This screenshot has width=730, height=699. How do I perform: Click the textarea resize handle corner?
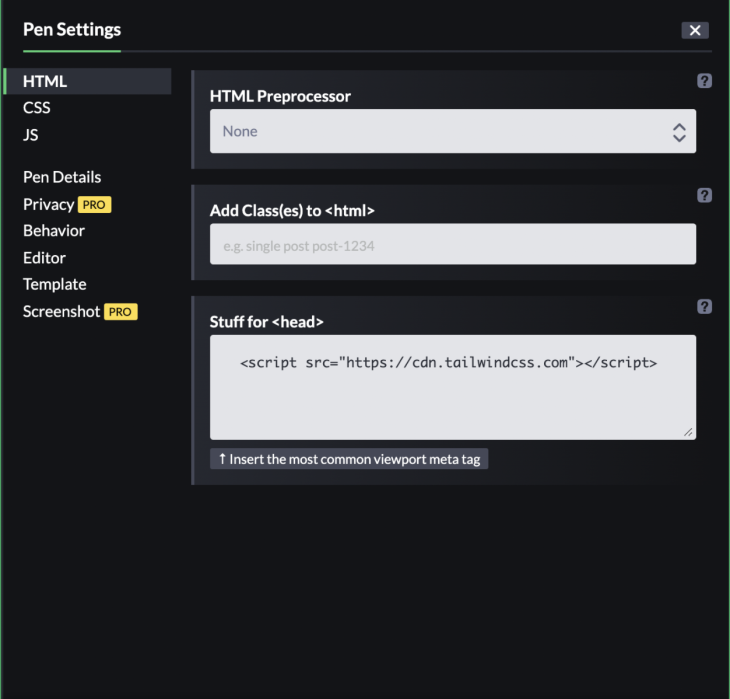[x=688, y=432]
